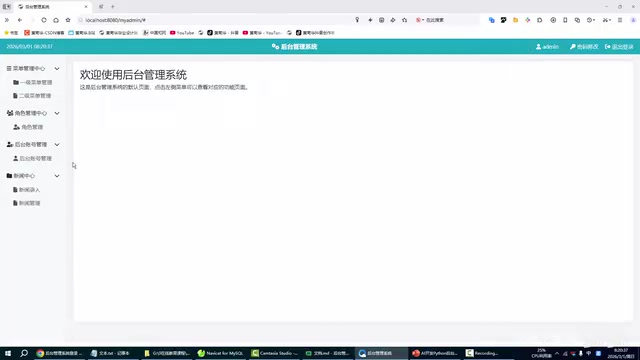Click the 后台管理系统 header title

click(x=294, y=47)
